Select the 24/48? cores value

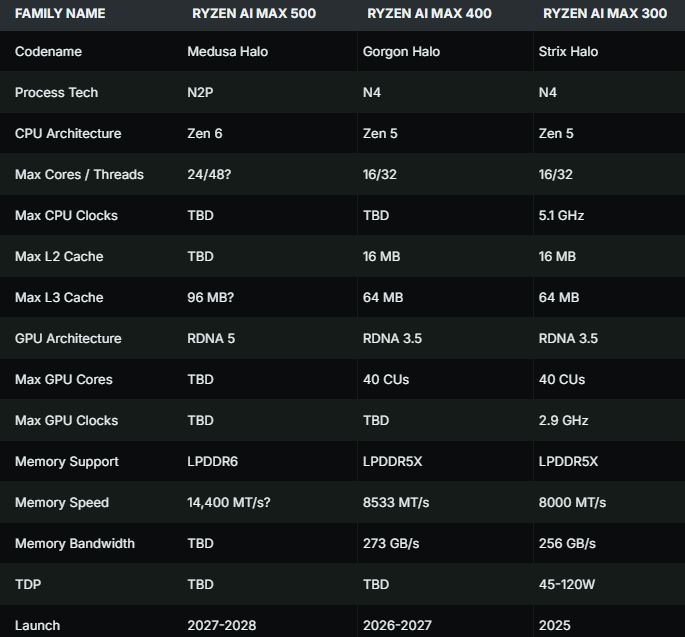click(x=209, y=174)
